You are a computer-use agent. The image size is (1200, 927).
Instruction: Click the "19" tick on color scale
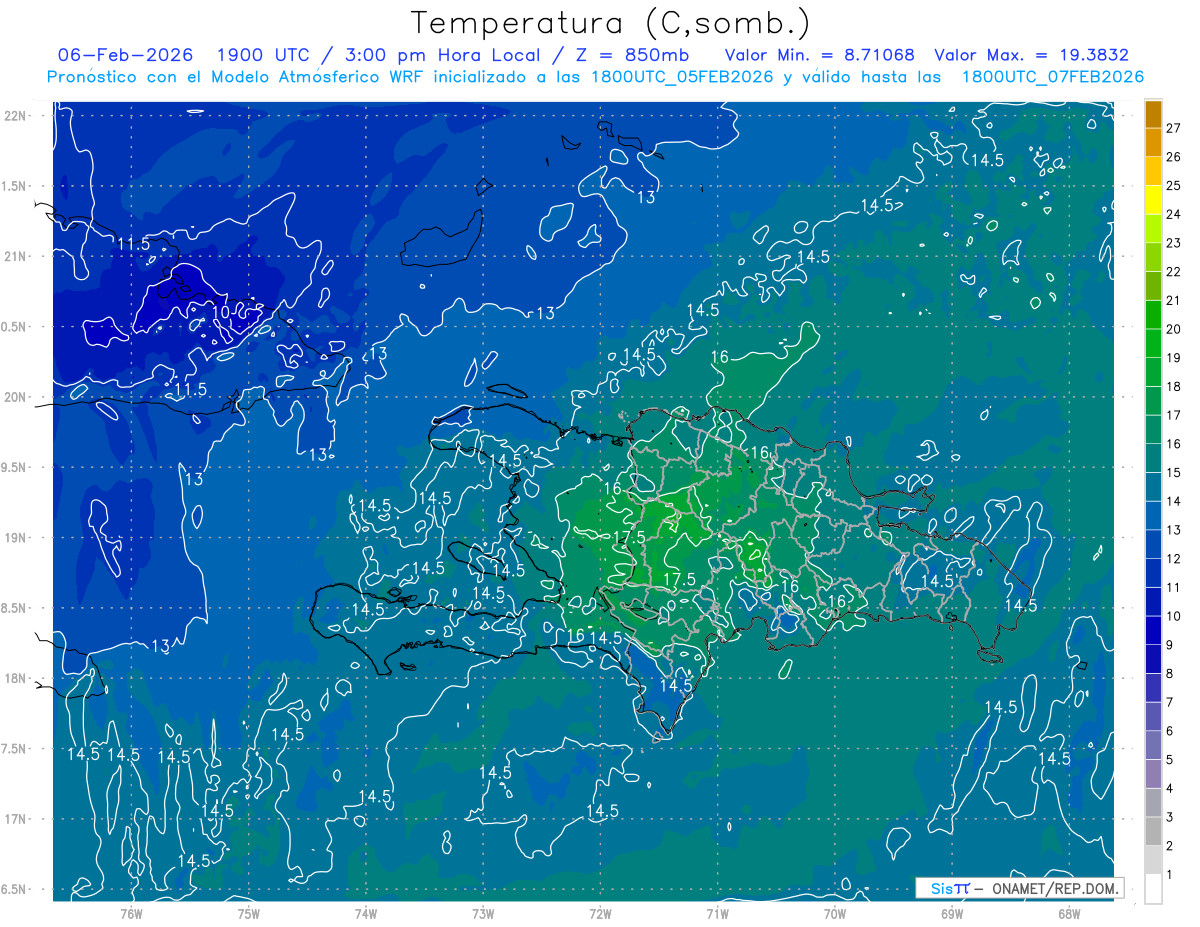(1173, 358)
